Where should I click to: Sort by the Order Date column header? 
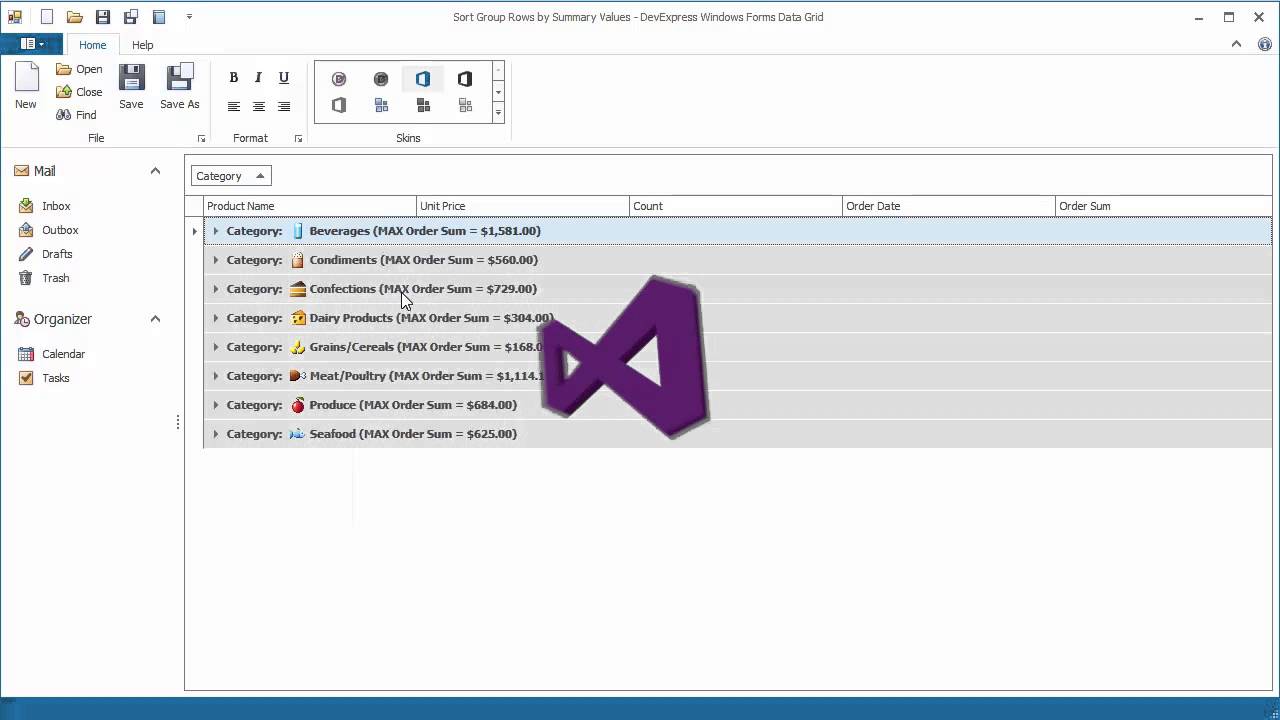pyautogui.click(x=949, y=206)
